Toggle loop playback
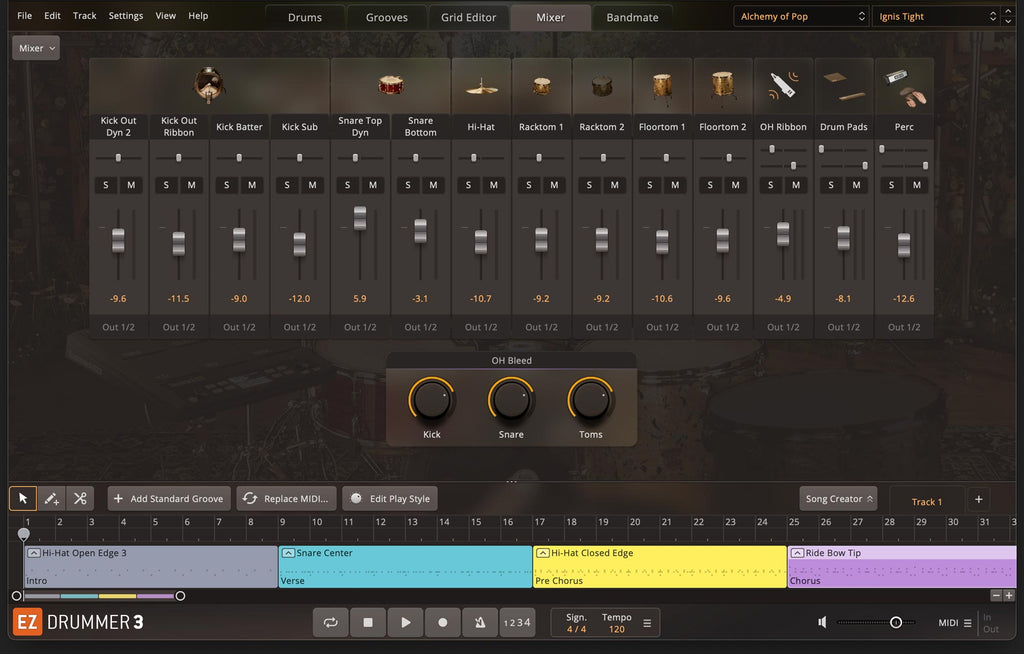 (330, 622)
